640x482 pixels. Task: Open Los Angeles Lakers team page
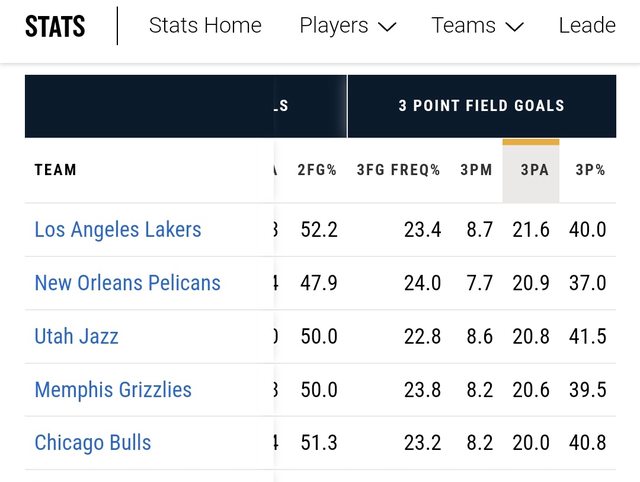coord(118,230)
